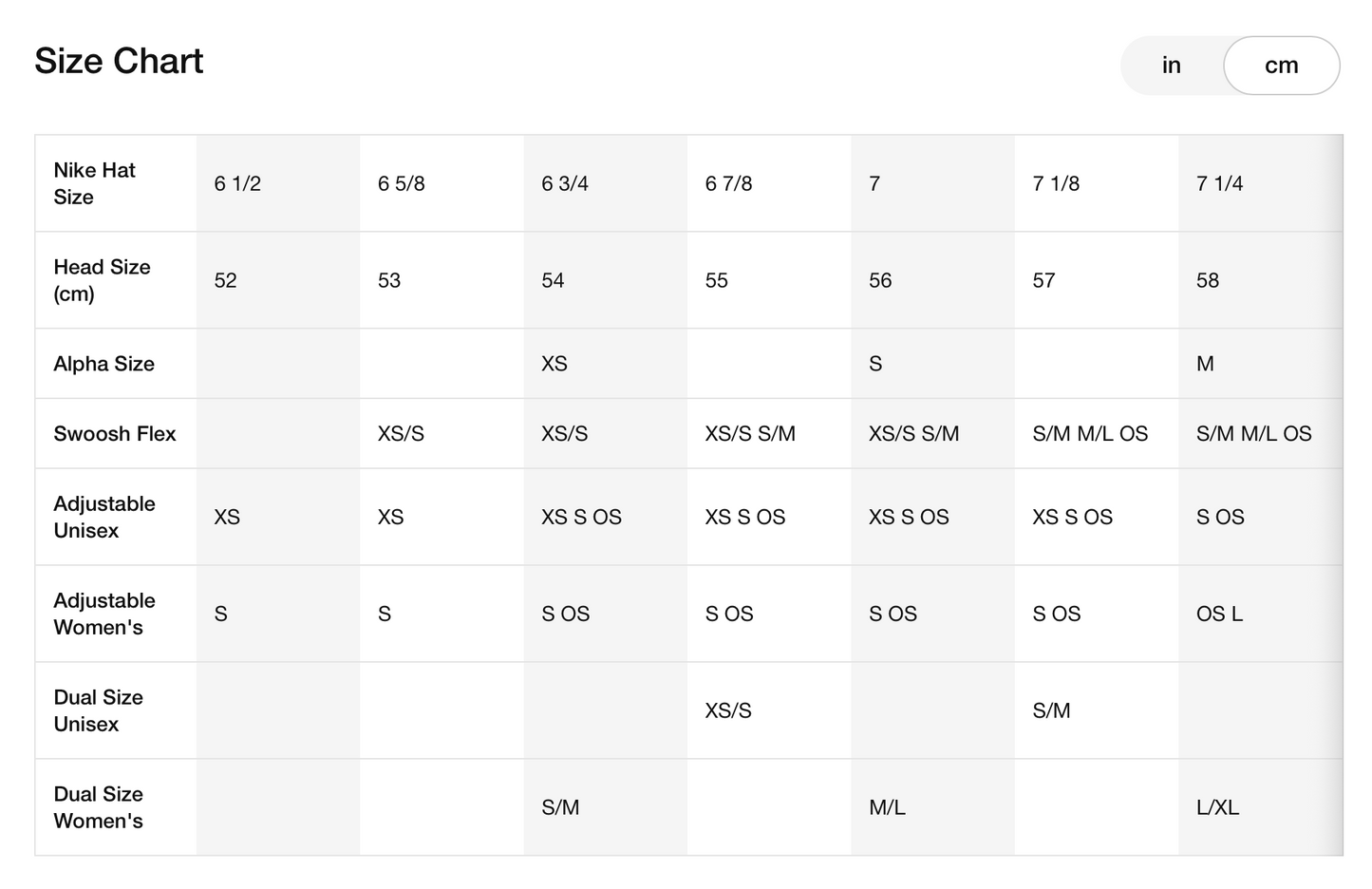The width and height of the screenshot is (1372, 889).
Task: Select the OS L cell in Adjustable Women's
Action: pos(1219,614)
